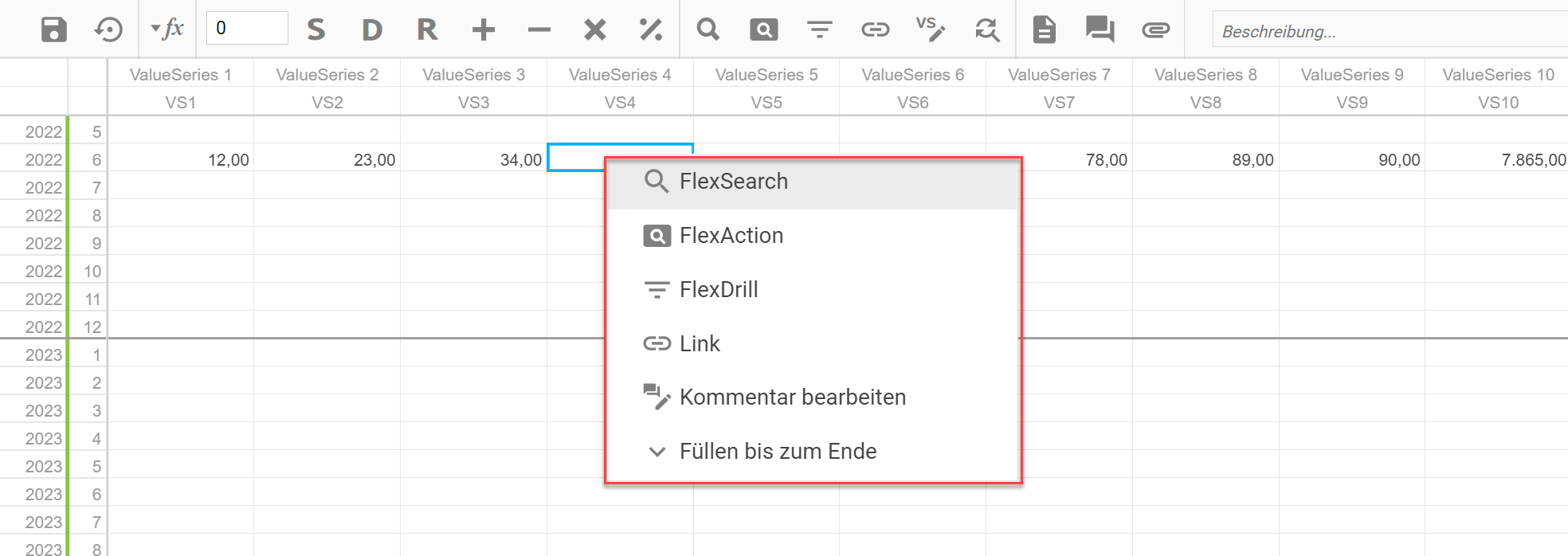Toggle the percent sign toolbar button
This screenshot has height=556, width=1568.
650,29
